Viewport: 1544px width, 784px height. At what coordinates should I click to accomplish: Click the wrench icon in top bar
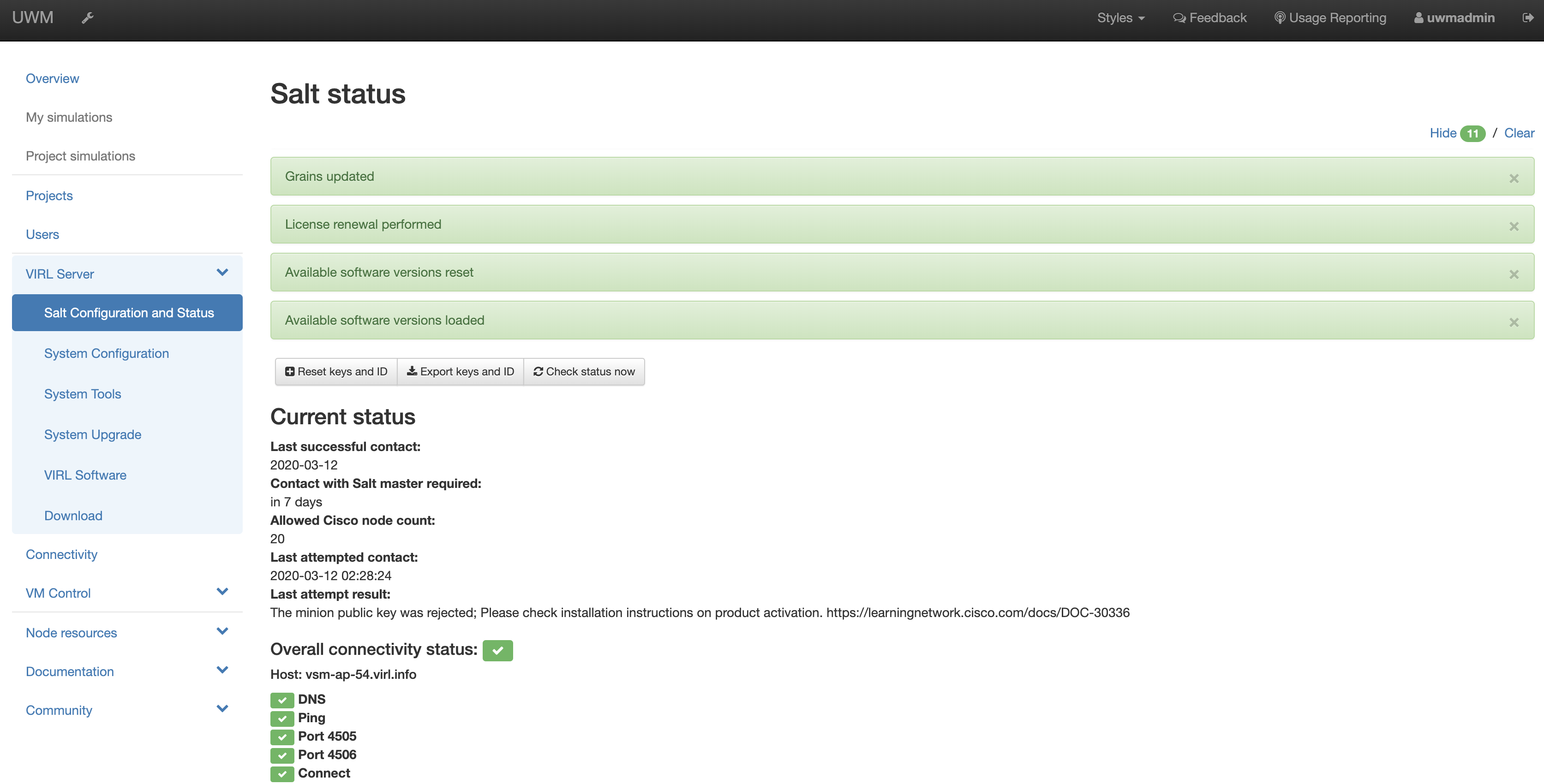coord(88,18)
